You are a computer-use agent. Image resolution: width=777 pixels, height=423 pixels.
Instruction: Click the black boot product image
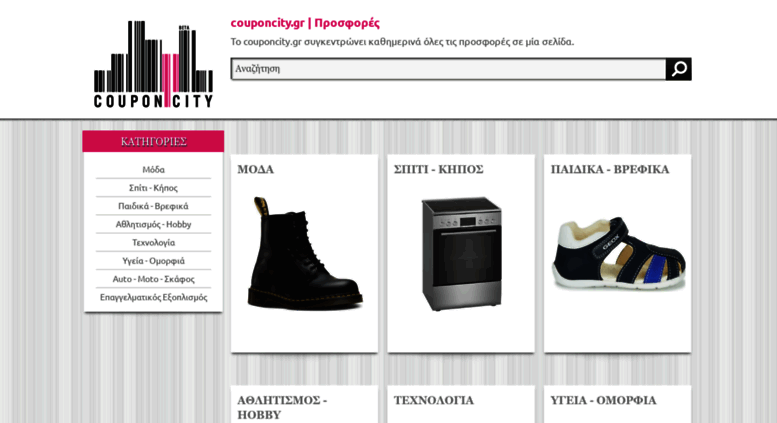(x=305, y=254)
